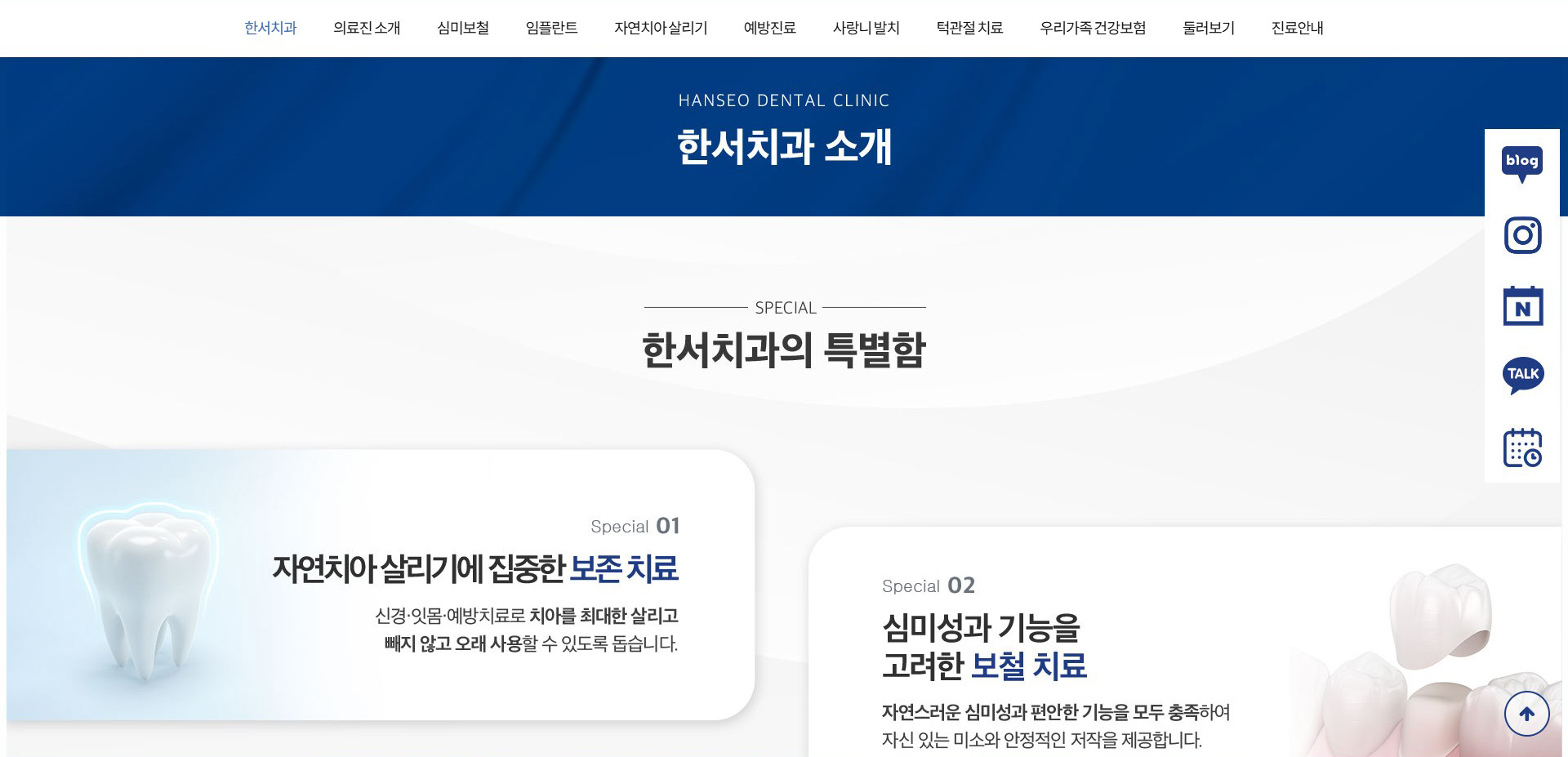This screenshot has width=1568, height=757.
Task: Click the 한서치과 소개 banner title
Action: click(785, 147)
